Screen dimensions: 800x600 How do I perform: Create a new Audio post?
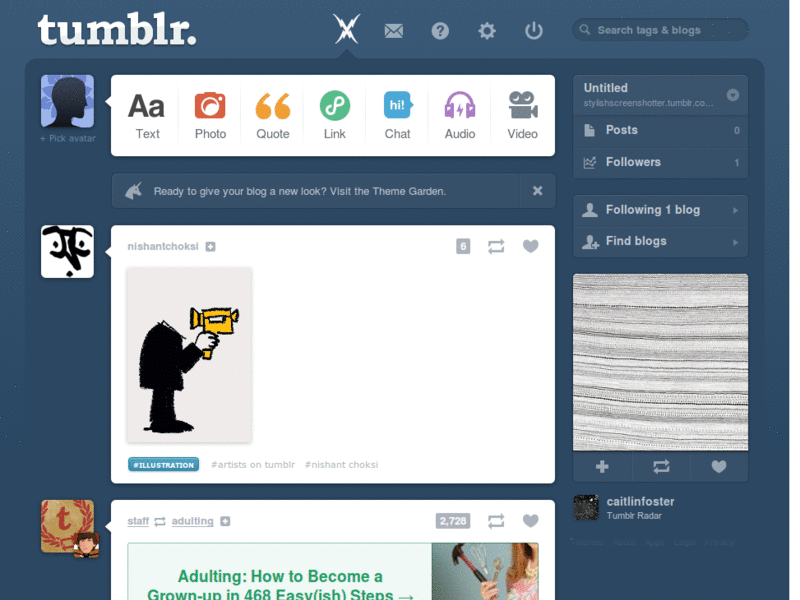pyautogui.click(x=460, y=115)
